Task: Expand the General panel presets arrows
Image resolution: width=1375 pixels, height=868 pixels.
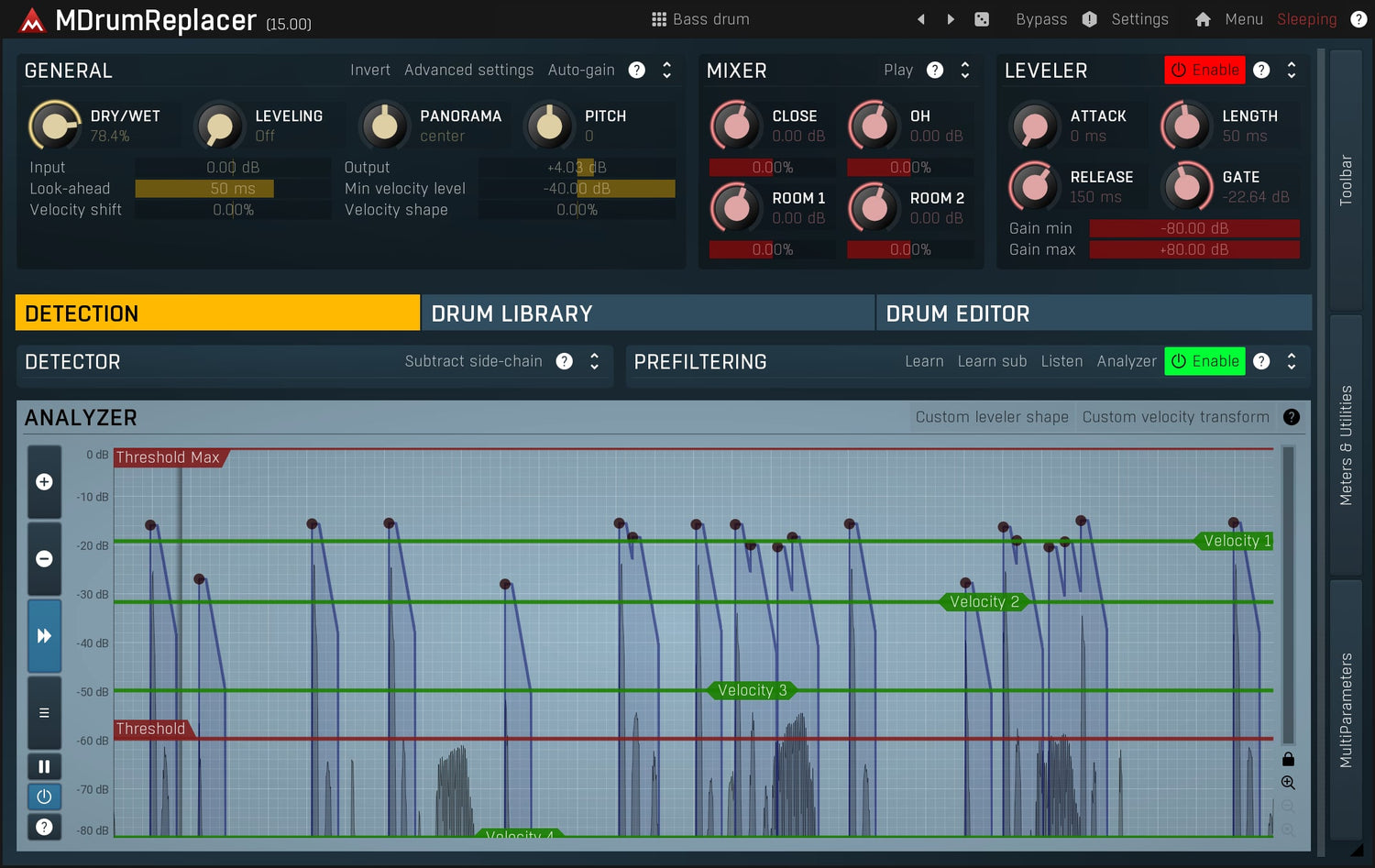Action: 666,71
